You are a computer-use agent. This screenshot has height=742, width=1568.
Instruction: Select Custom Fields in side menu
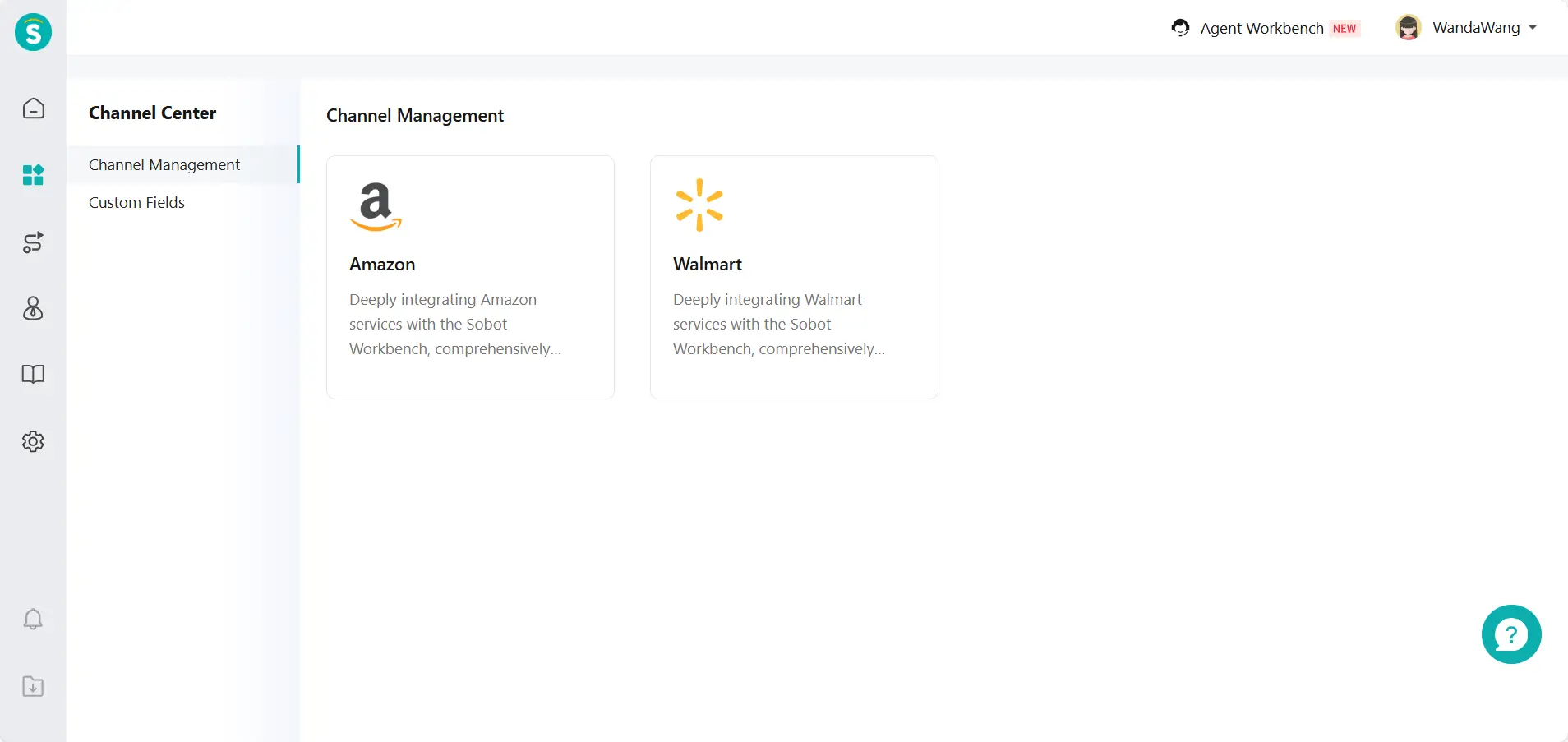(183, 202)
